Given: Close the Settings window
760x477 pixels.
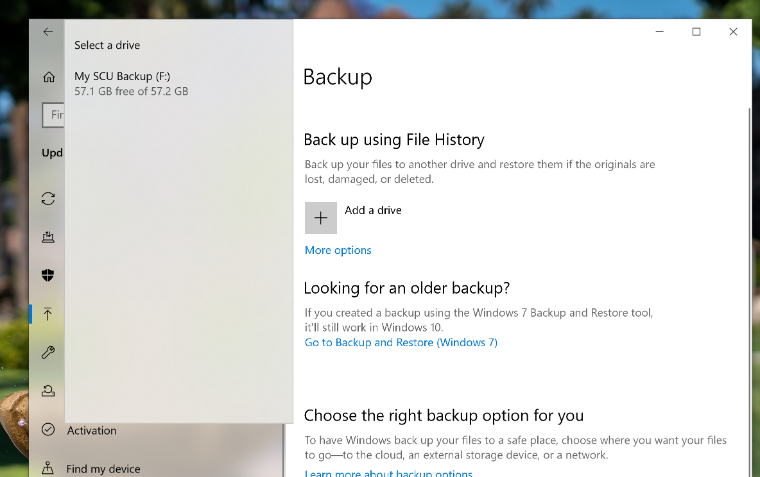Looking at the screenshot, I should 733,32.
